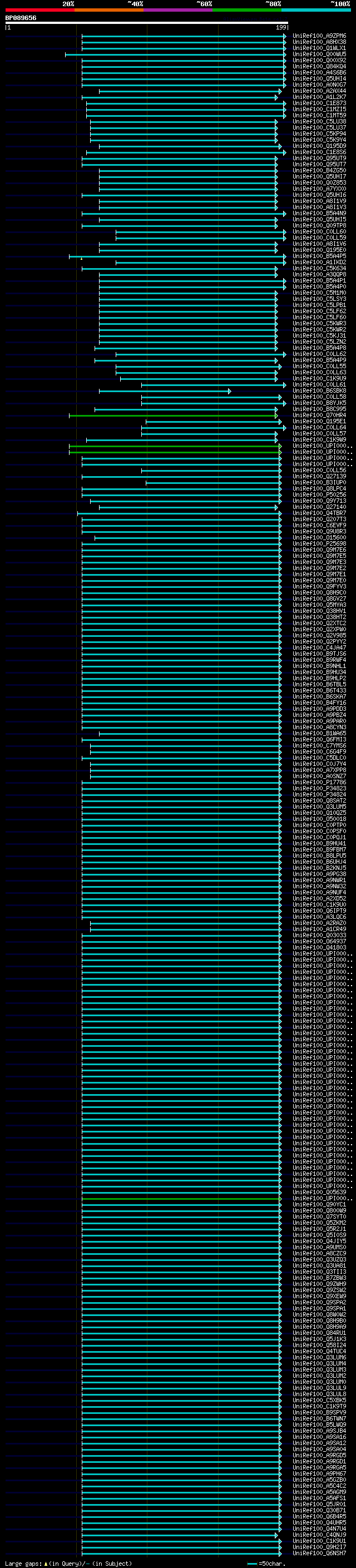
Task: Open hit UniRef100_Q1WLX1
Action: click(x=319, y=48)
